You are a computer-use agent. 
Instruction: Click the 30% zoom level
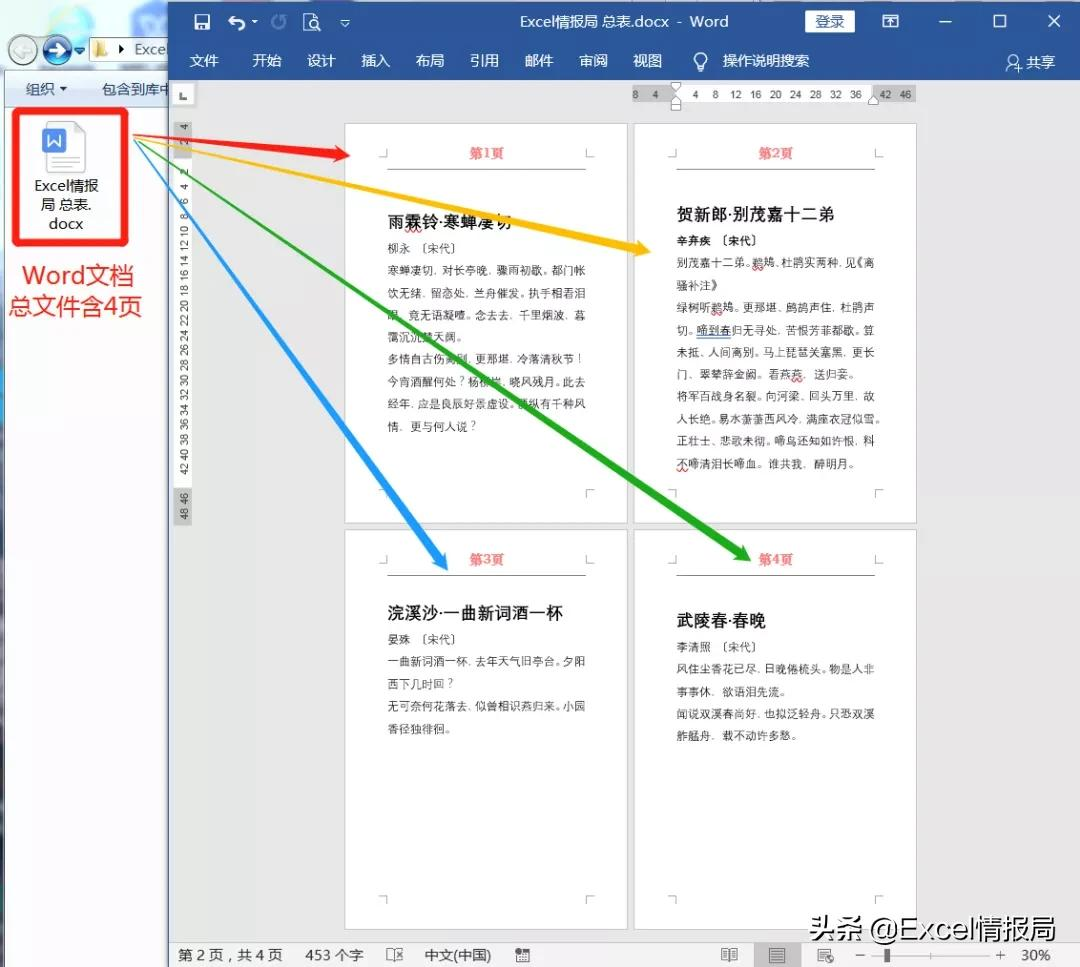pos(1035,955)
